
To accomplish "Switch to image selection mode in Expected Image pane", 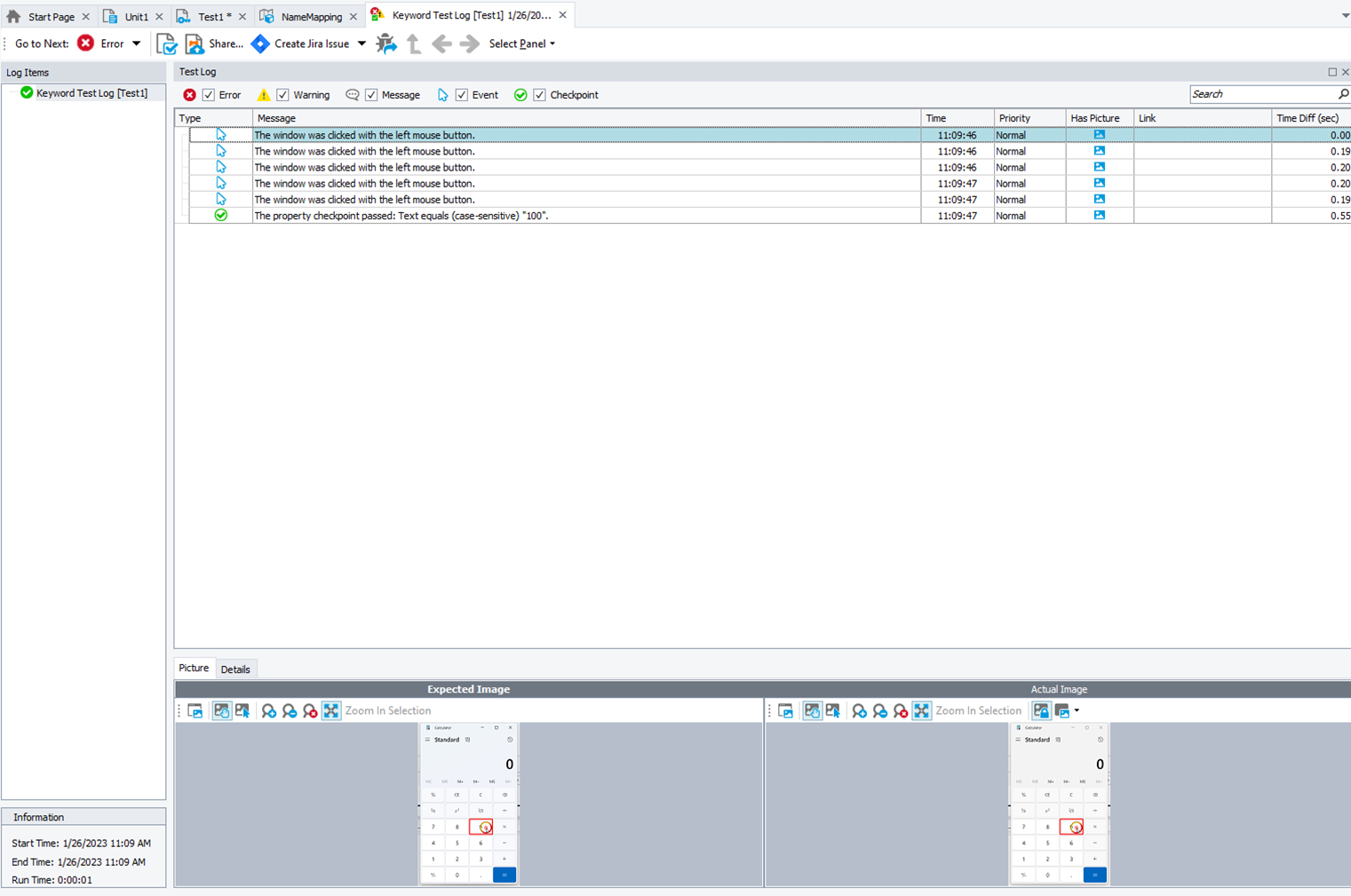I will click(242, 710).
